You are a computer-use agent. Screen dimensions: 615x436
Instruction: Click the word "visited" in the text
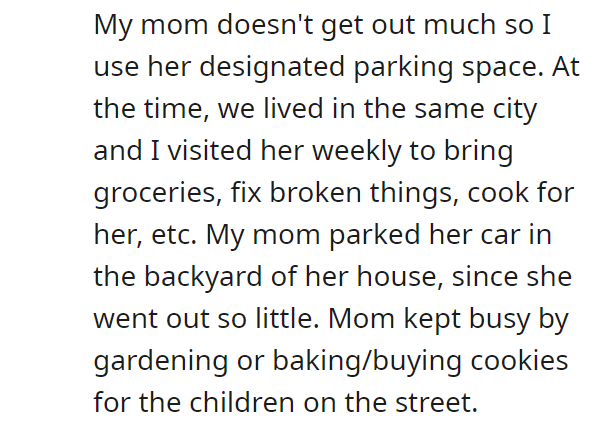[x=209, y=151]
